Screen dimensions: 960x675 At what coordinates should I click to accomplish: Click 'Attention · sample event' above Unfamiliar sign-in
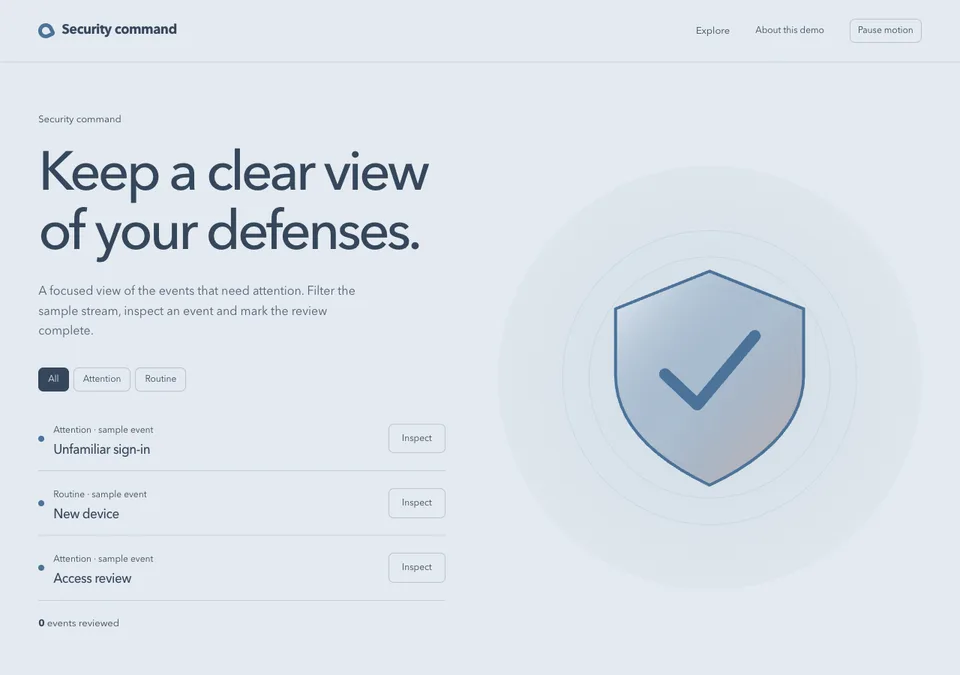tap(103, 430)
